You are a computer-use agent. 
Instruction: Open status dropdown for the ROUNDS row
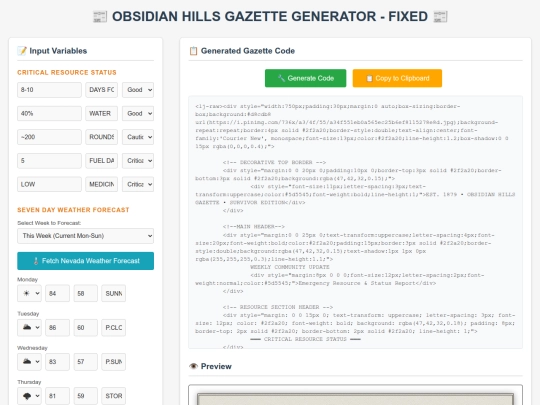pos(138,137)
